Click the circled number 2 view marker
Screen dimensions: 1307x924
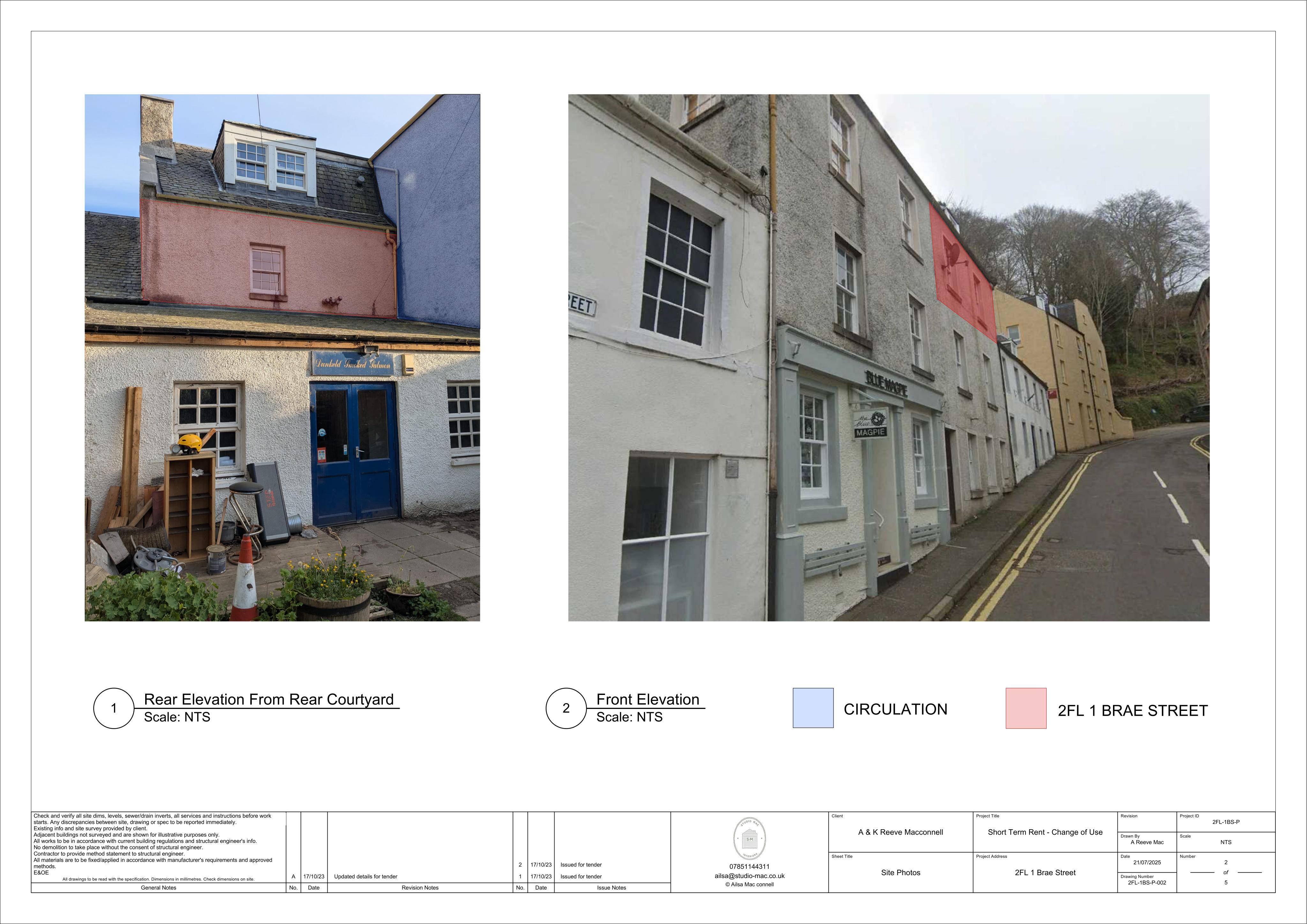click(566, 708)
